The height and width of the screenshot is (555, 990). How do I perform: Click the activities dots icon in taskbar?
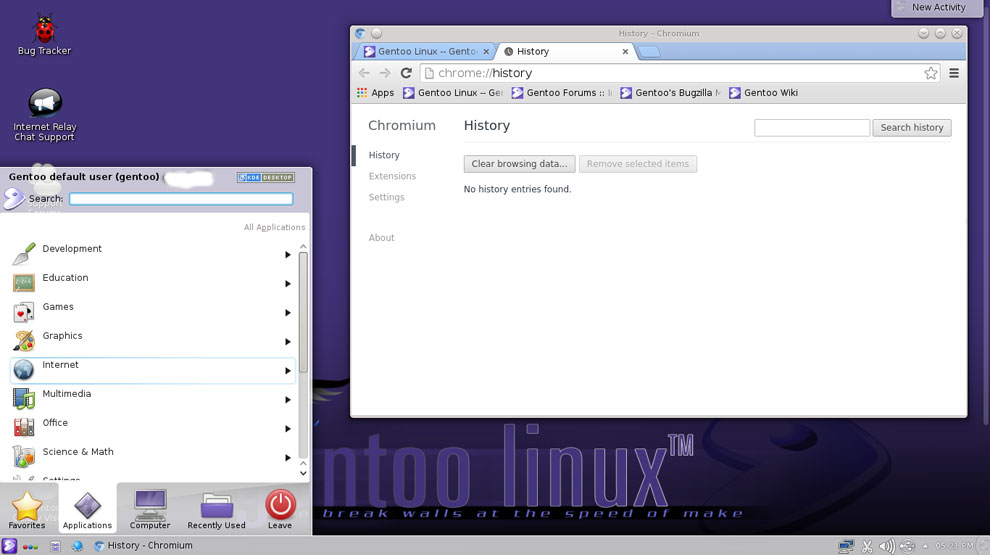point(30,546)
